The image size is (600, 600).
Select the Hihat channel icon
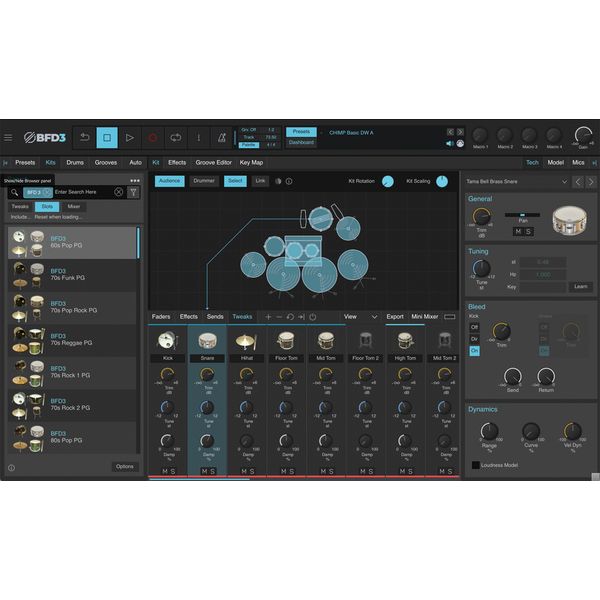point(246,341)
